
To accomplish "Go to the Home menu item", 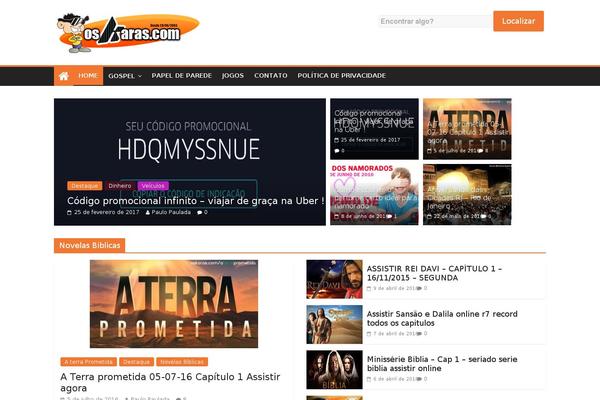I will pos(88,76).
